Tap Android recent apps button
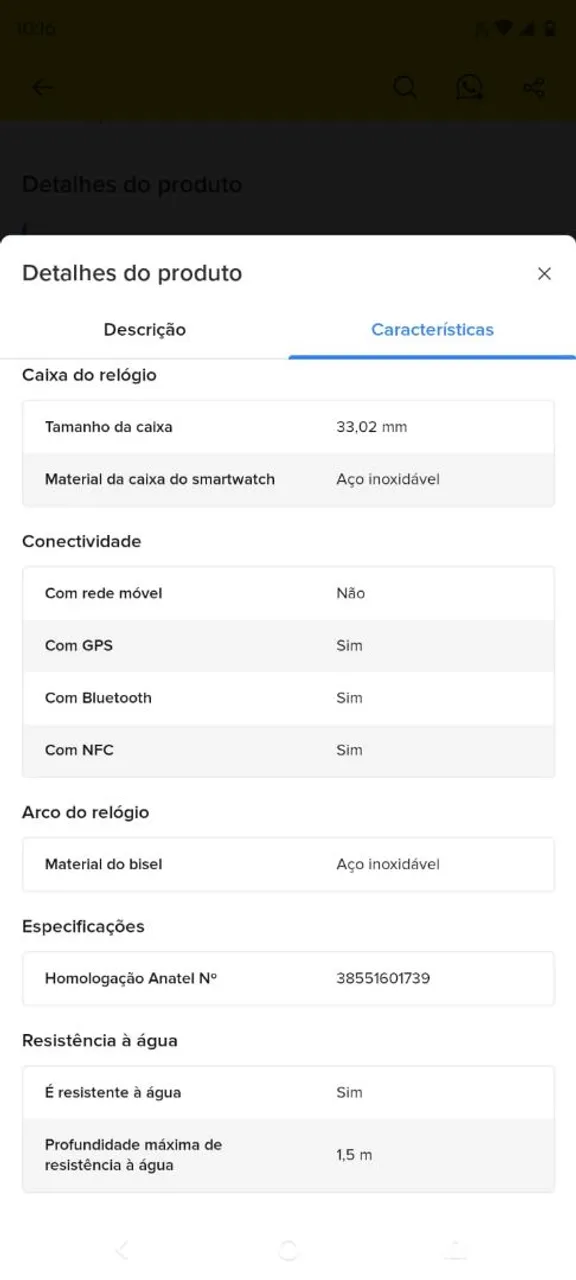This screenshot has width=576, height=1280. 455,1249
